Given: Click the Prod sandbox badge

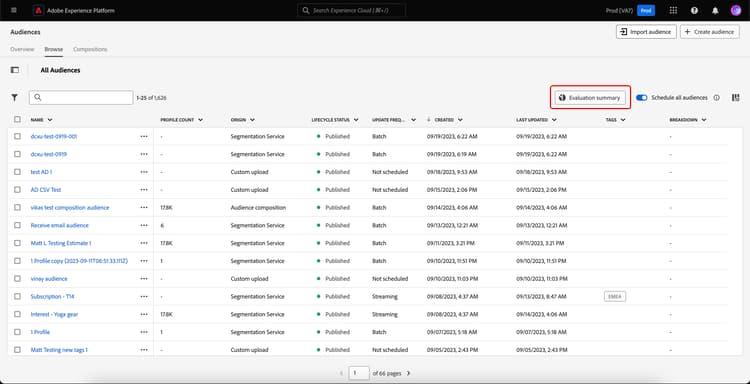Looking at the screenshot, I should [x=646, y=11].
